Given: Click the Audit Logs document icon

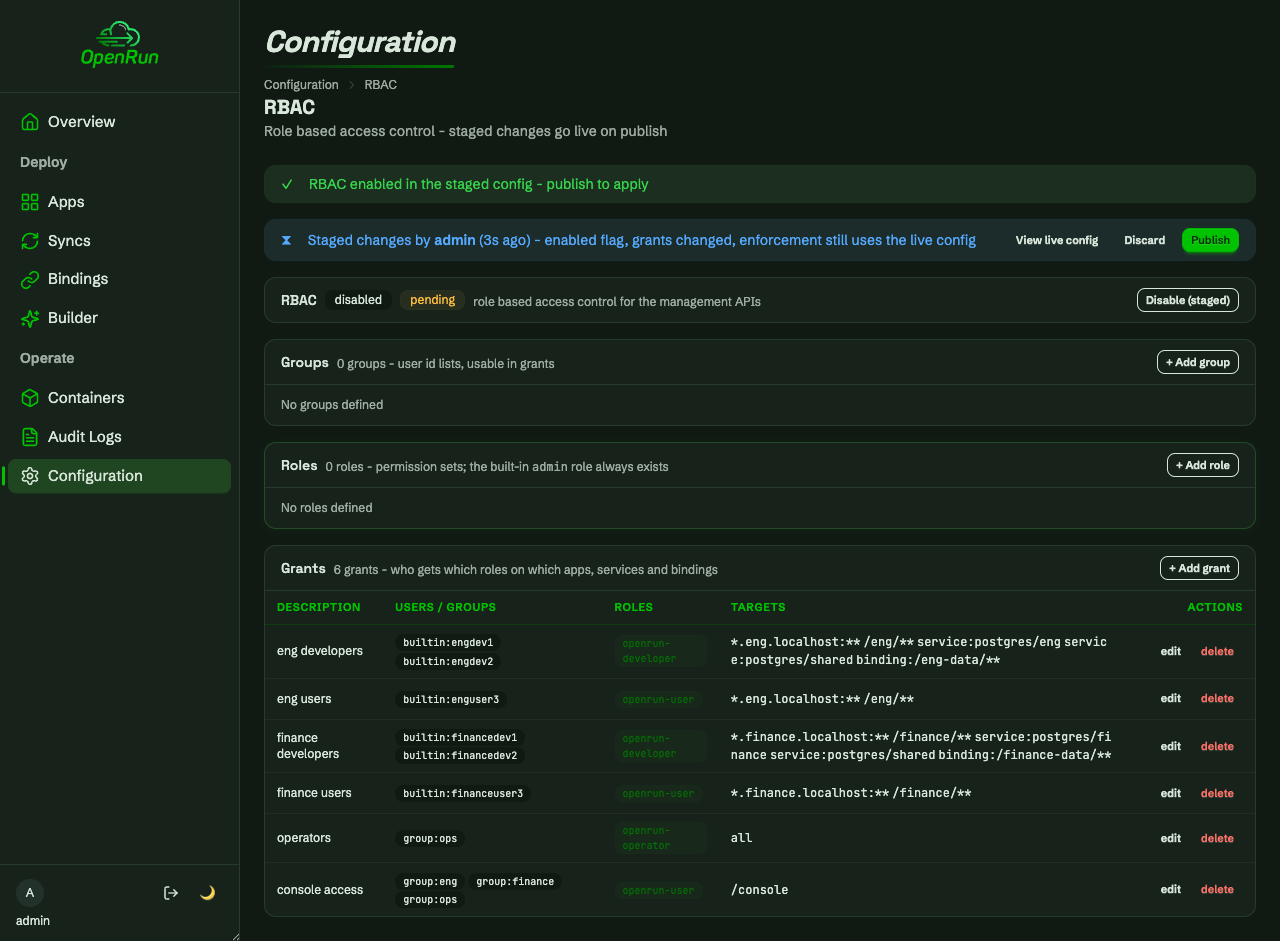Looking at the screenshot, I should [x=30, y=437].
